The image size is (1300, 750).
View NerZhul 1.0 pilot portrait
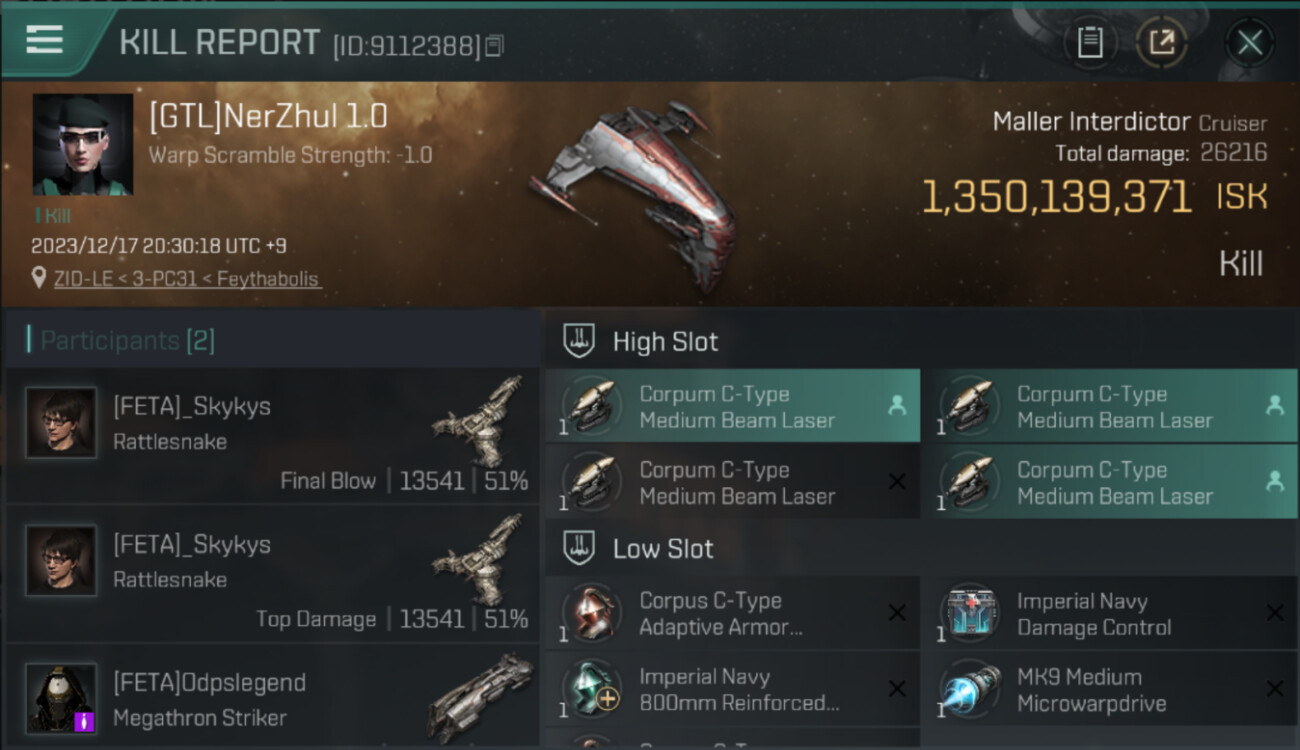[x=83, y=145]
